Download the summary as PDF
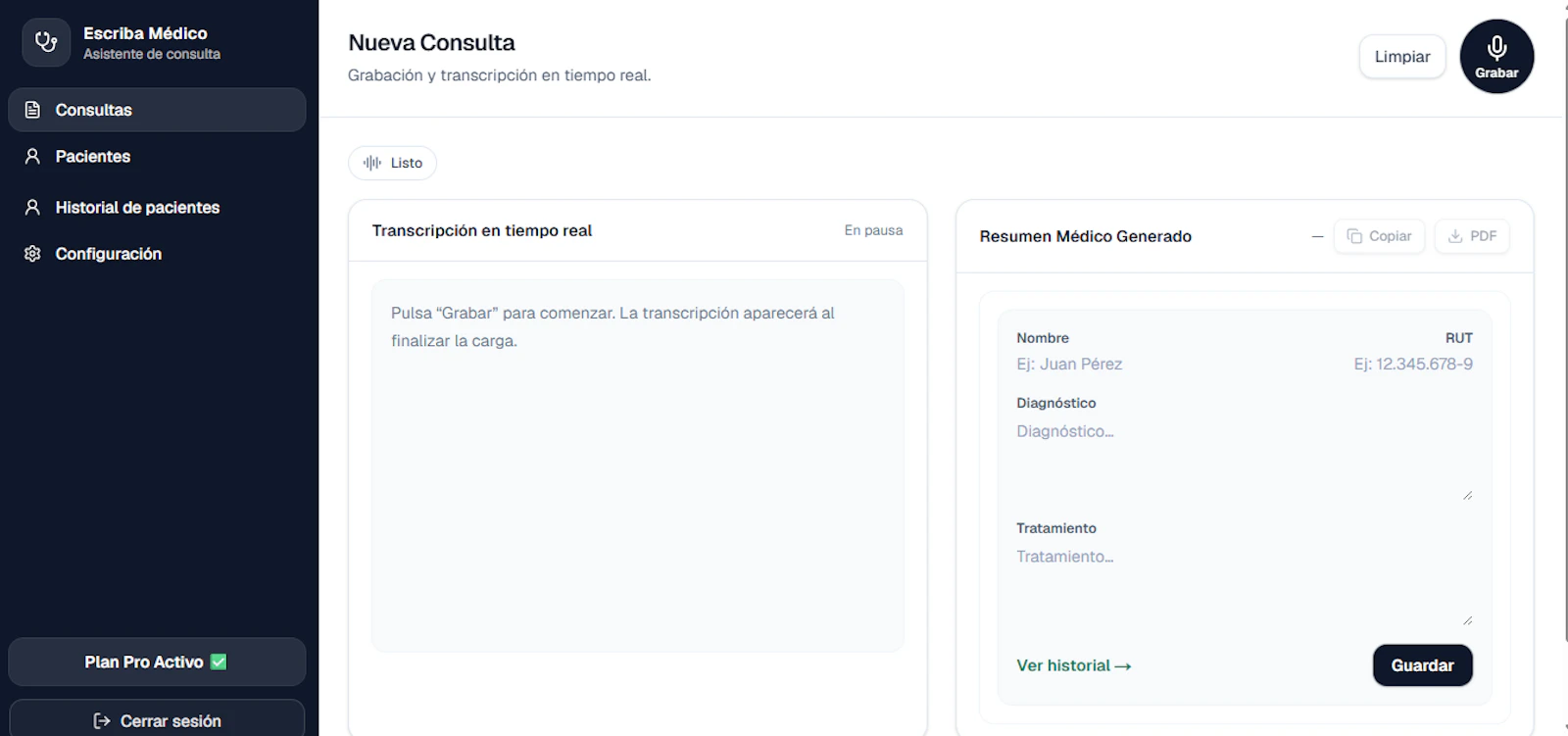Screen dimensions: 1568x736 [1472, 236]
